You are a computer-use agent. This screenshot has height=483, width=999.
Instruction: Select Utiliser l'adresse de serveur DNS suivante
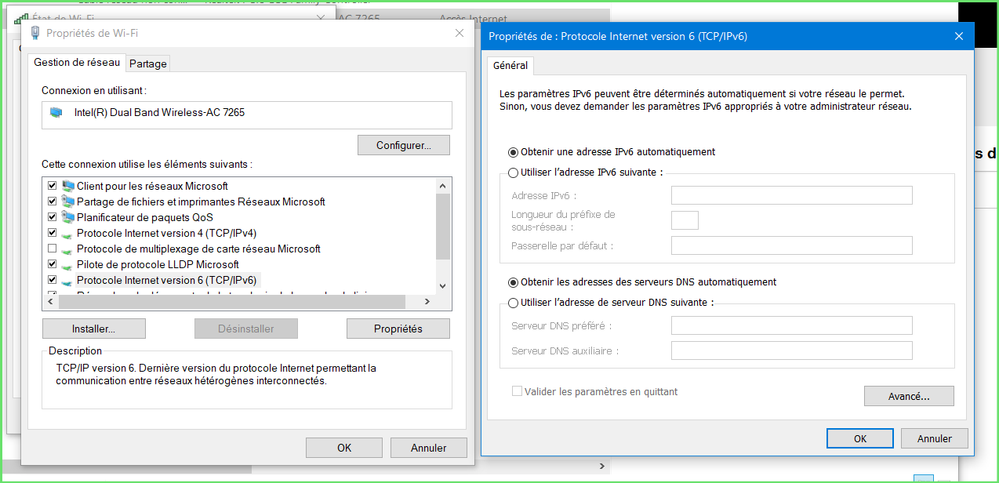[513, 303]
